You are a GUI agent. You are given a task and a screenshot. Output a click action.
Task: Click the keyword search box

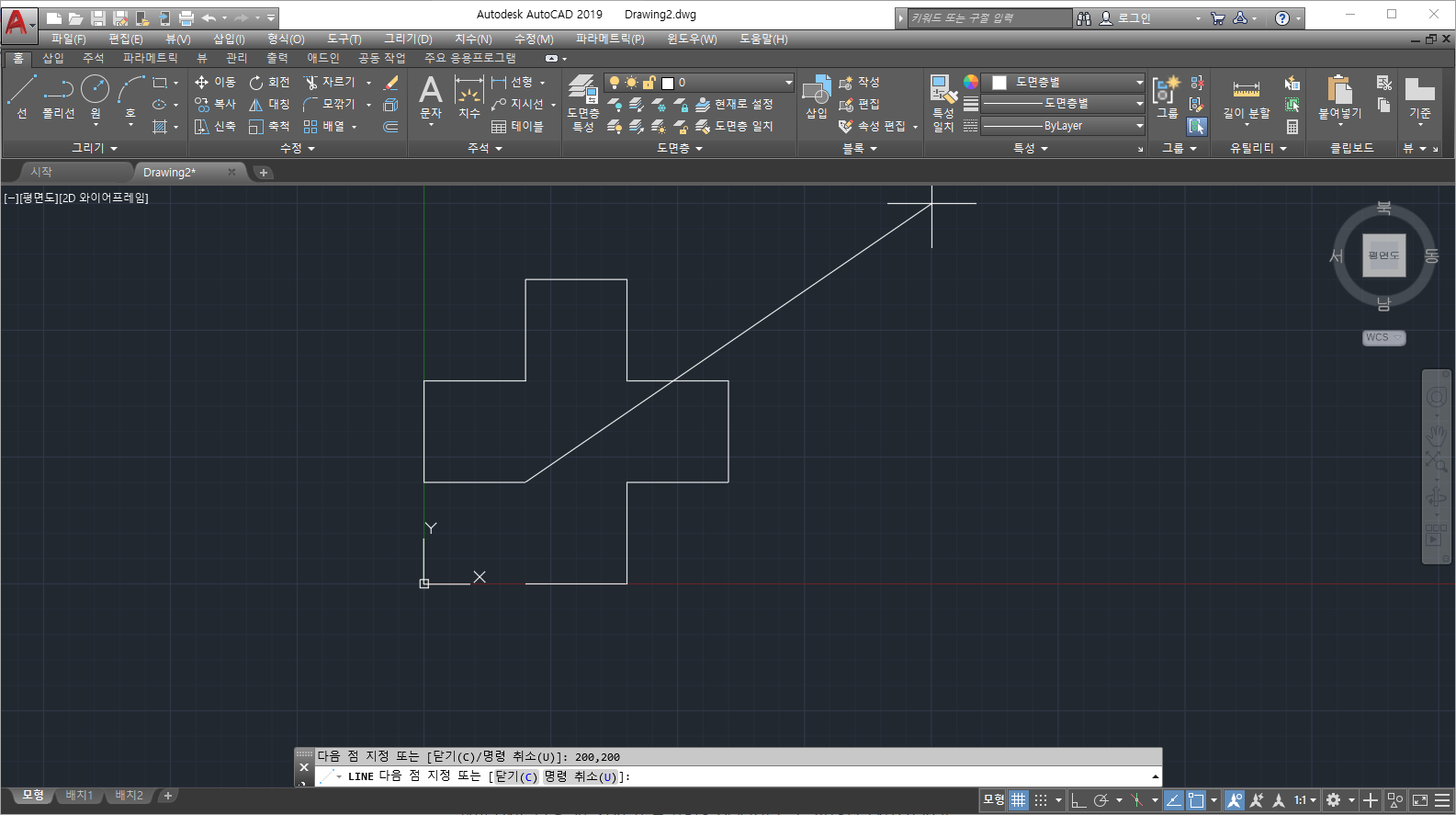(989, 17)
